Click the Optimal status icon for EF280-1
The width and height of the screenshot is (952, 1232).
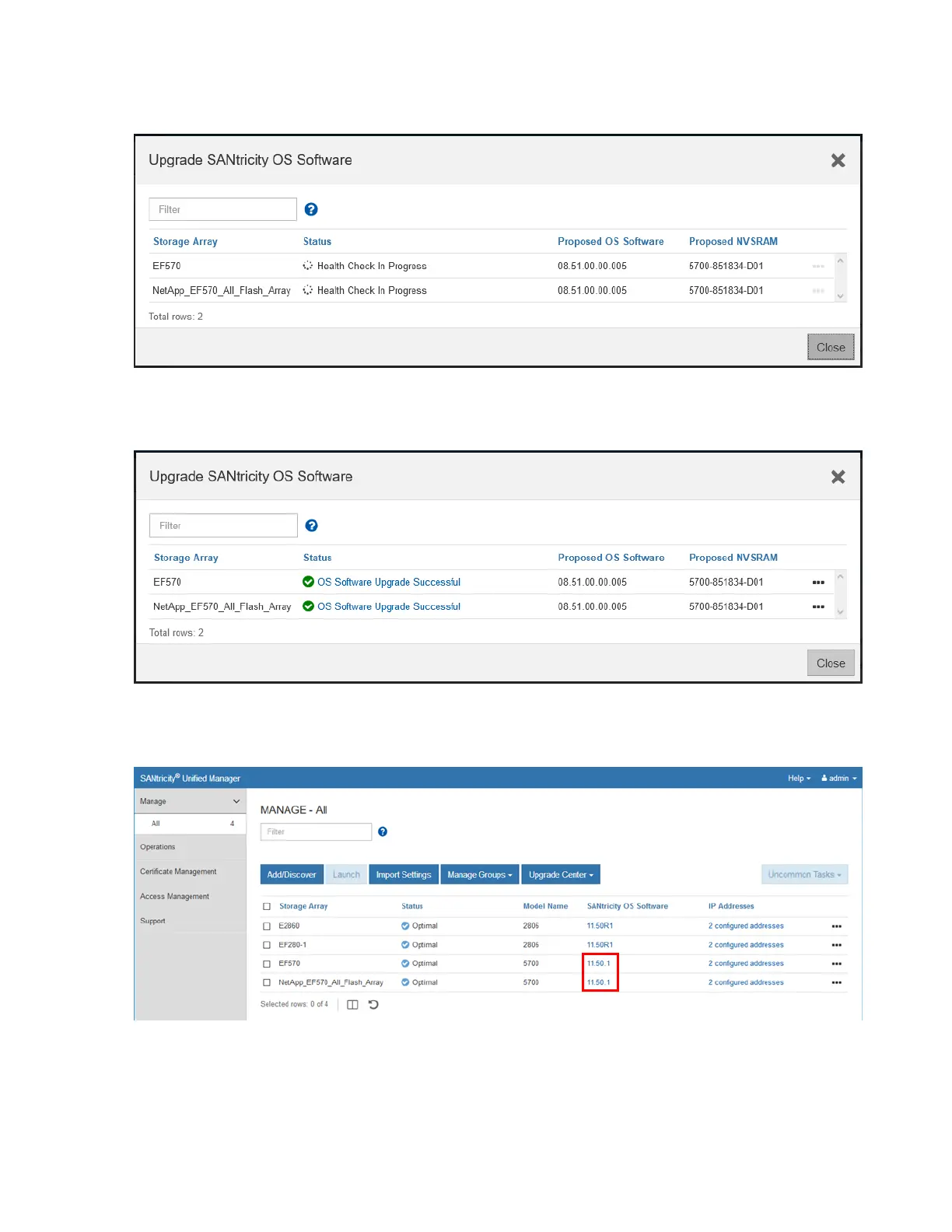tap(405, 945)
